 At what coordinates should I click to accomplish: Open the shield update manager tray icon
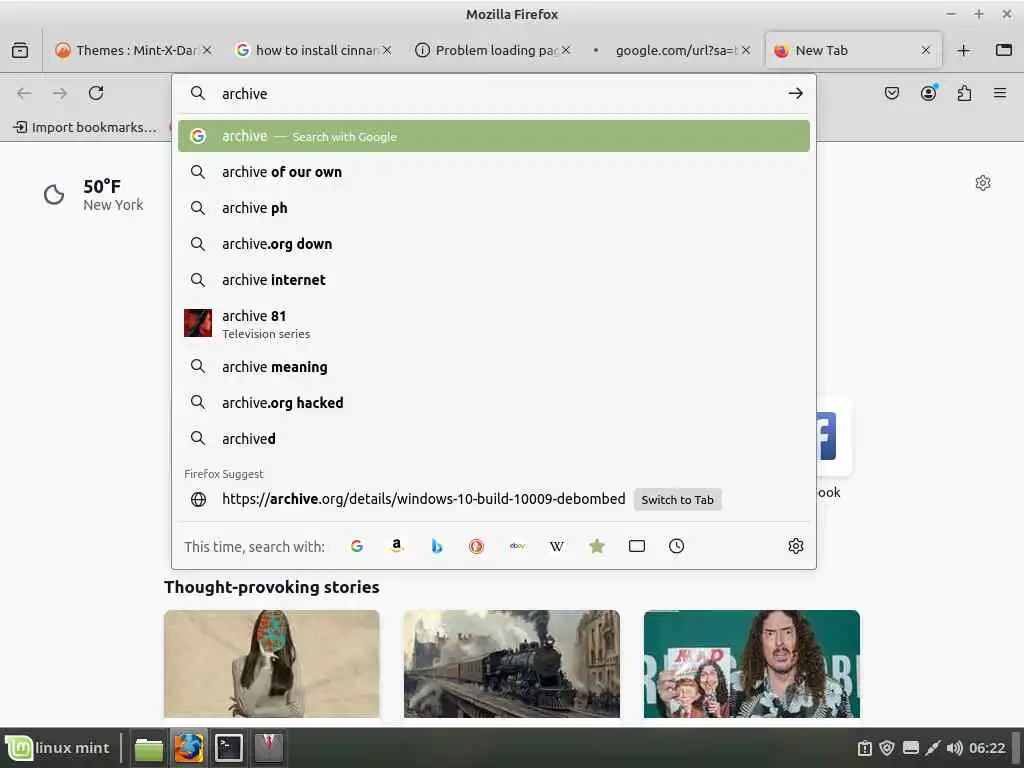point(887,748)
